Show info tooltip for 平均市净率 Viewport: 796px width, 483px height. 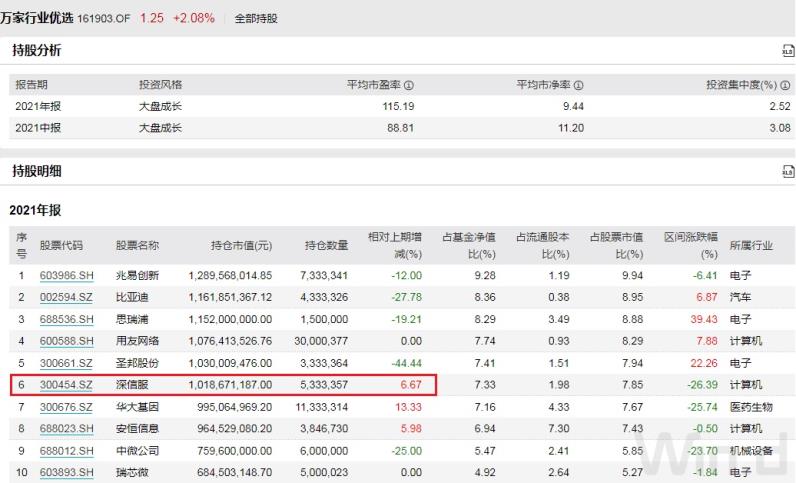(x=578, y=85)
